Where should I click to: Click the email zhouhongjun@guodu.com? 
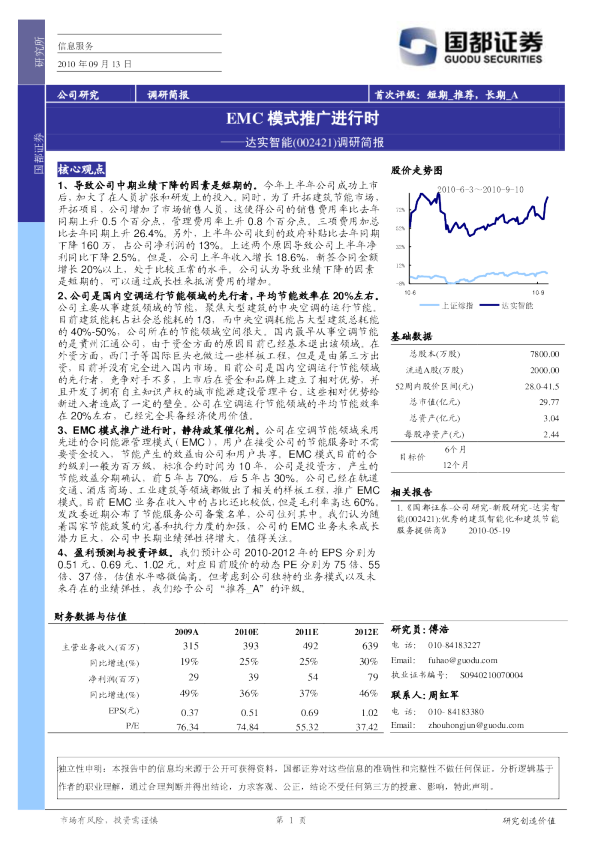pos(476,725)
